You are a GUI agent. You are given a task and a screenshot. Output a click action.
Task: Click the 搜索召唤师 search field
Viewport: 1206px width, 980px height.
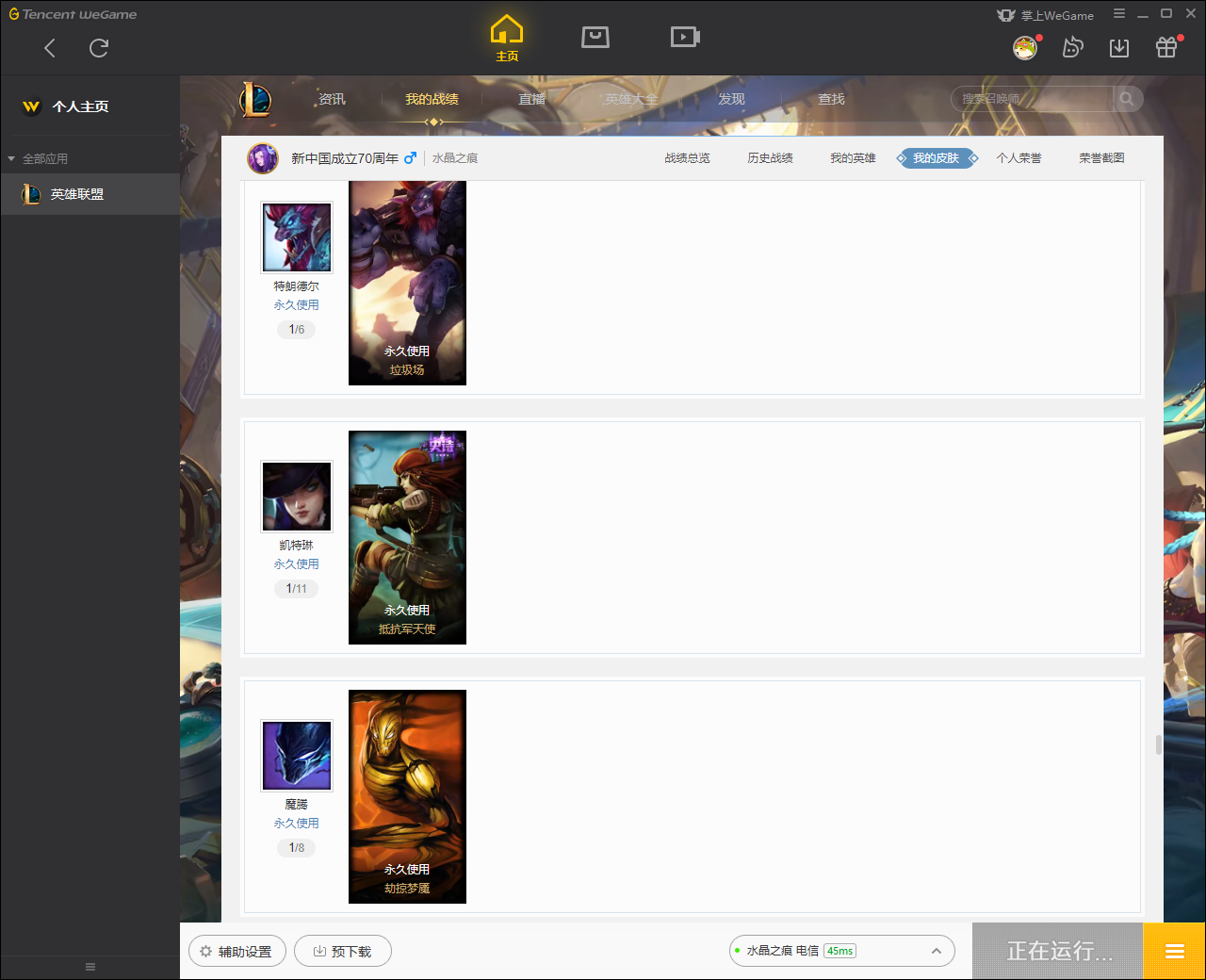tap(1032, 99)
